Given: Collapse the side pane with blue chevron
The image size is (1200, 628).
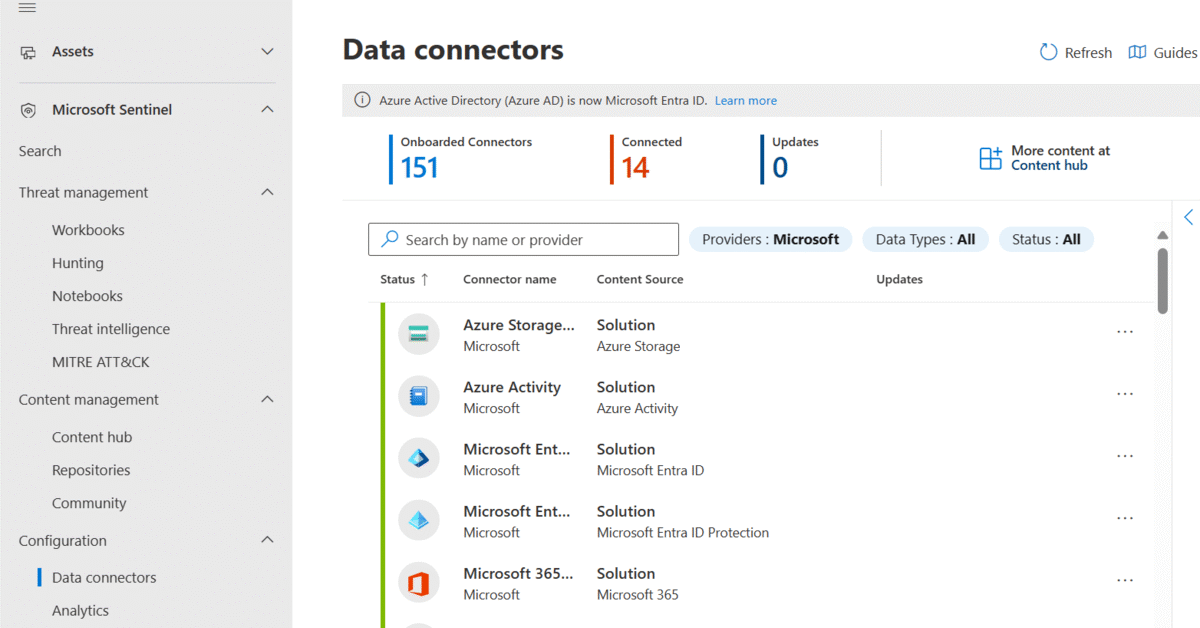Looking at the screenshot, I should coord(1188,217).
